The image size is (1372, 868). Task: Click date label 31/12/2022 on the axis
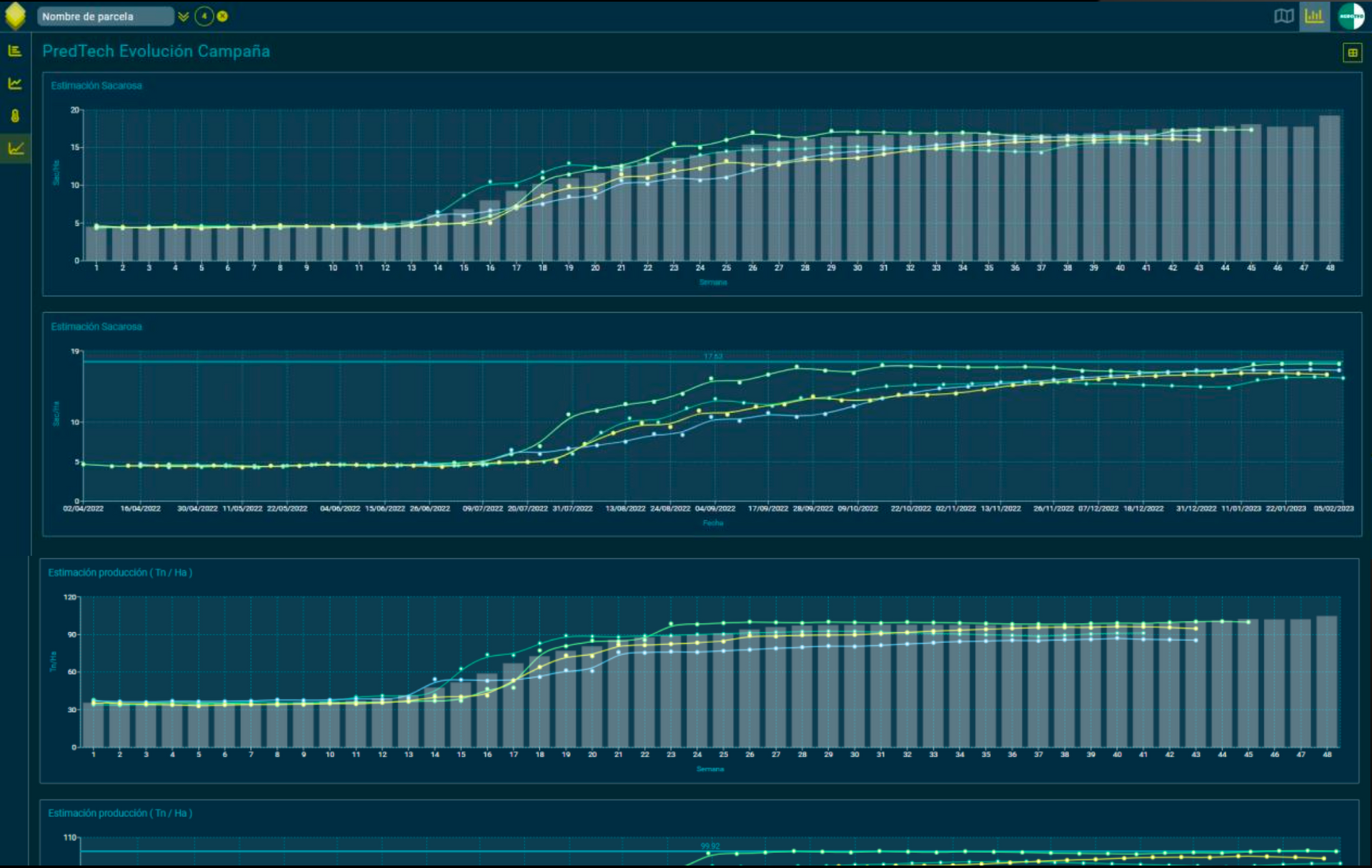pyautogui.click(x=1197, y=509)
